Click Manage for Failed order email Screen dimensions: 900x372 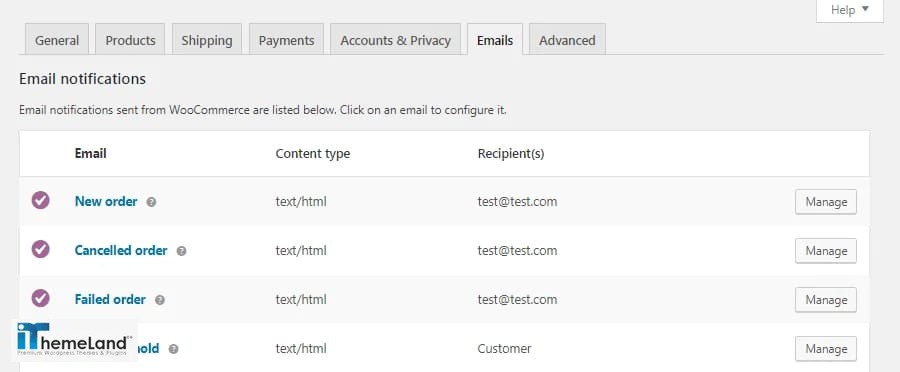[826, 300]
